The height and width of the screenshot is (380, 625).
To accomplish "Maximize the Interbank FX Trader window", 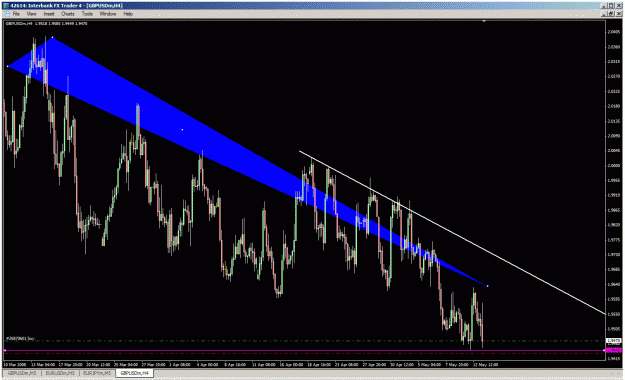I will click(611, 6).
